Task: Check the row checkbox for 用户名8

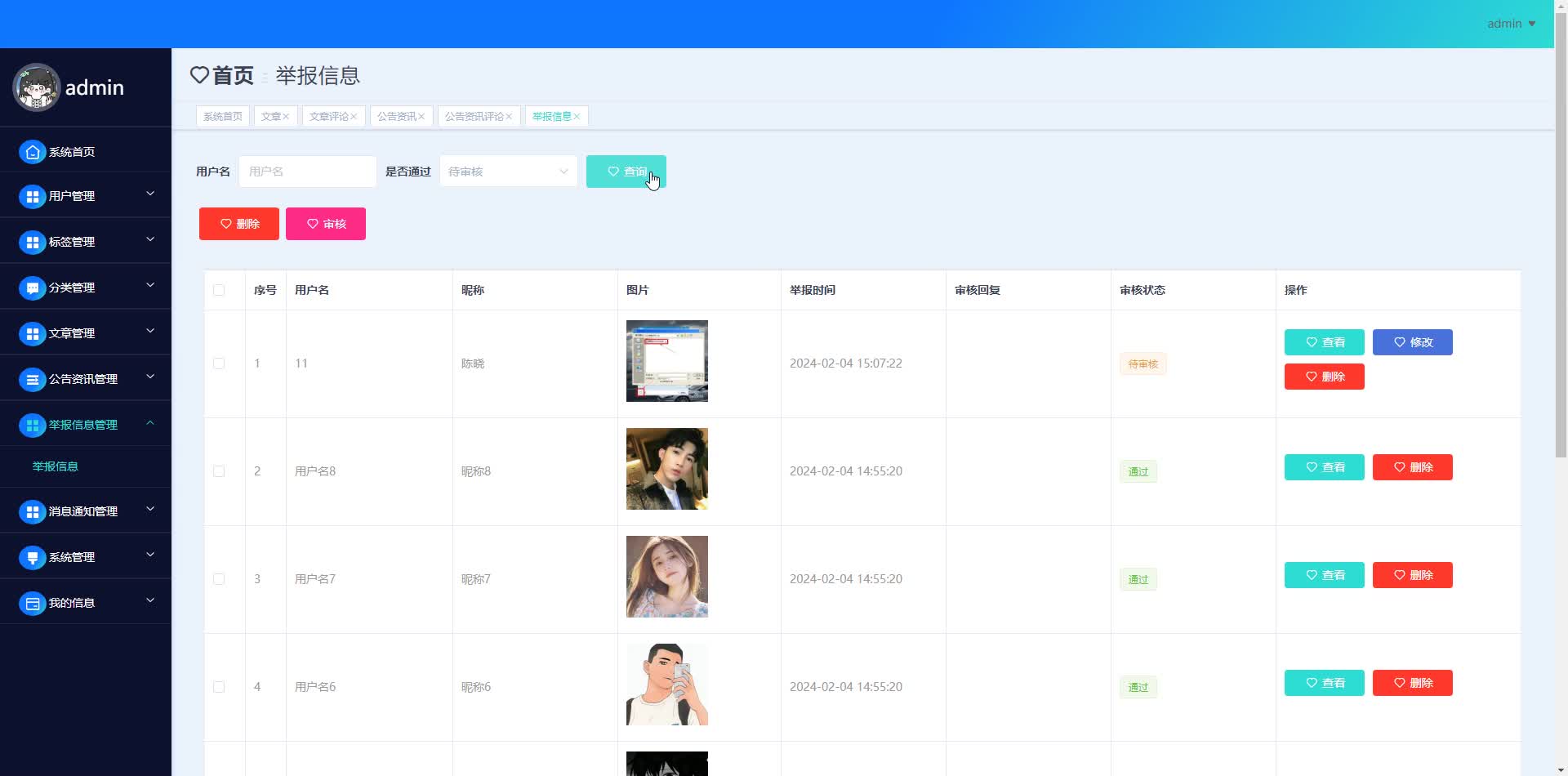Action: point(219,471)
